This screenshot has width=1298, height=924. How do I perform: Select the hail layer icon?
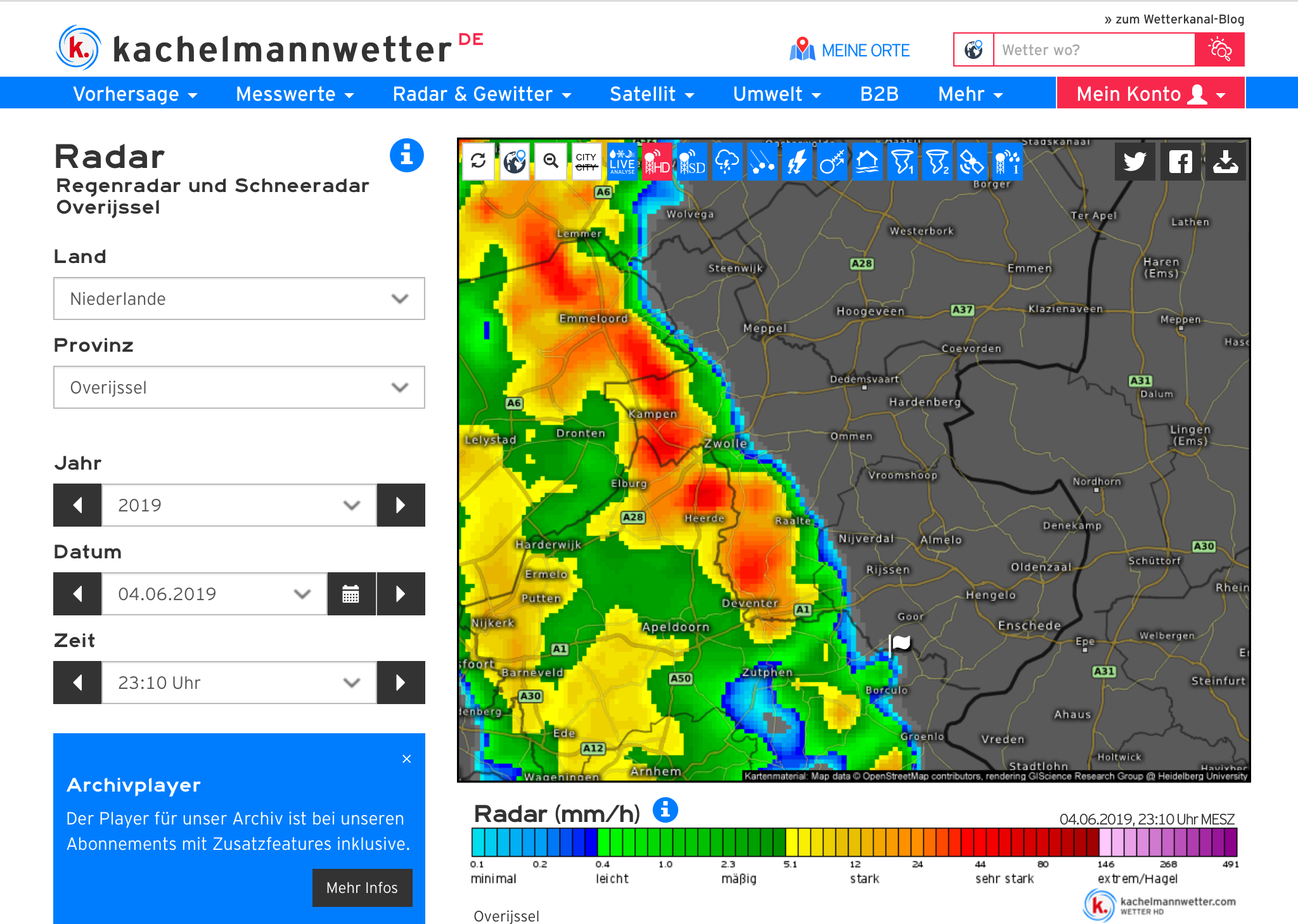point(762,162)
